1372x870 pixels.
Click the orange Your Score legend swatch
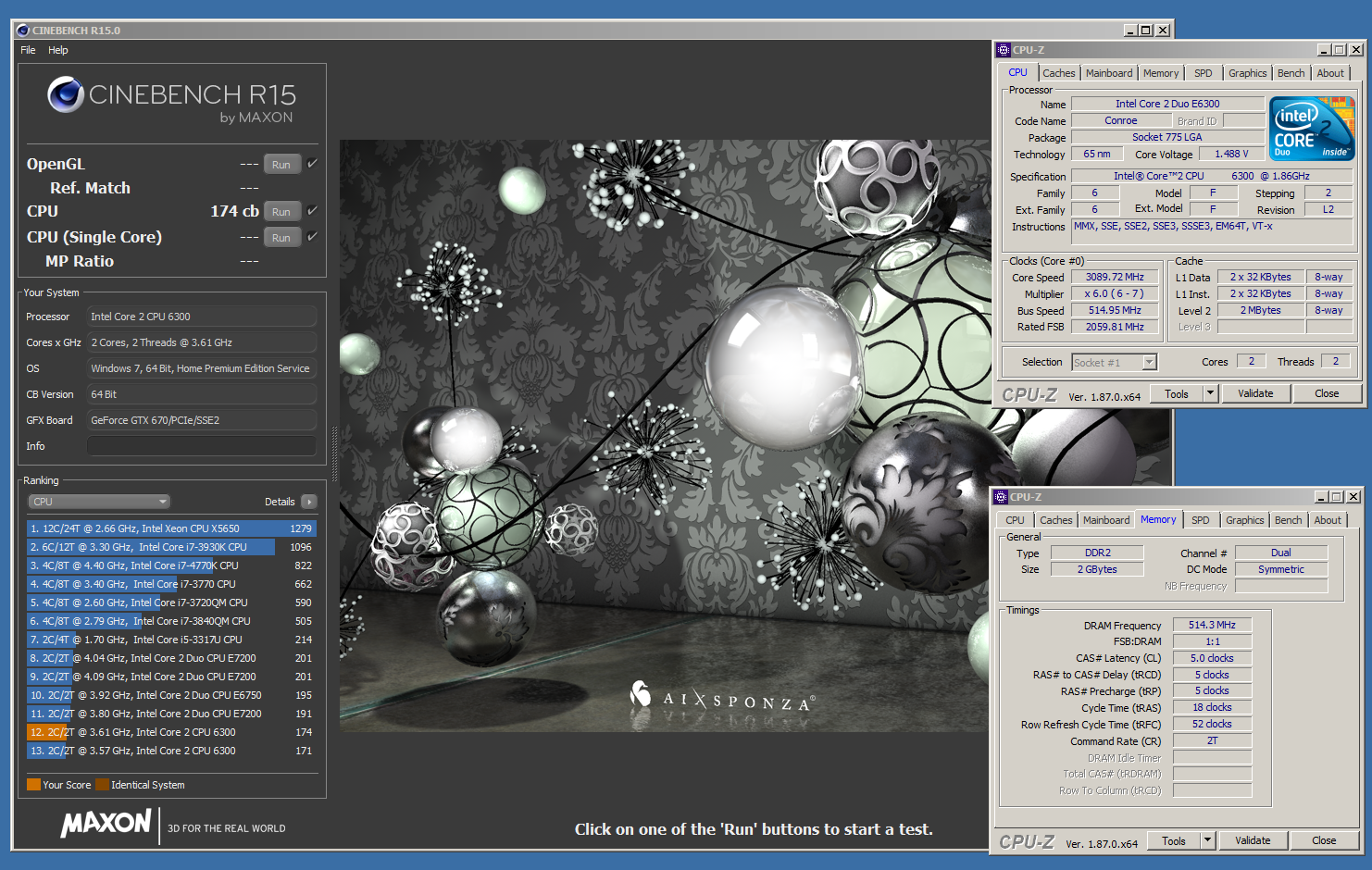(x=33, y=785)
